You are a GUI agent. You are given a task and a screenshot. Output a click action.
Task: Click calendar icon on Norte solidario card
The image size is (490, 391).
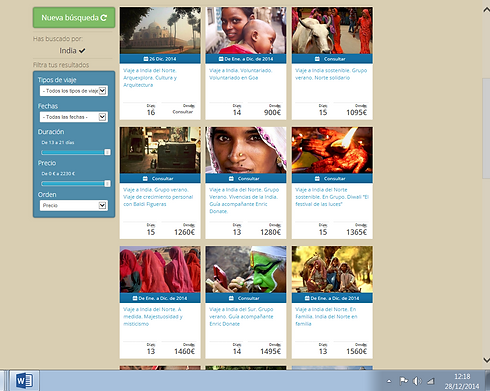pyautogui.click(x=317, y=59)
